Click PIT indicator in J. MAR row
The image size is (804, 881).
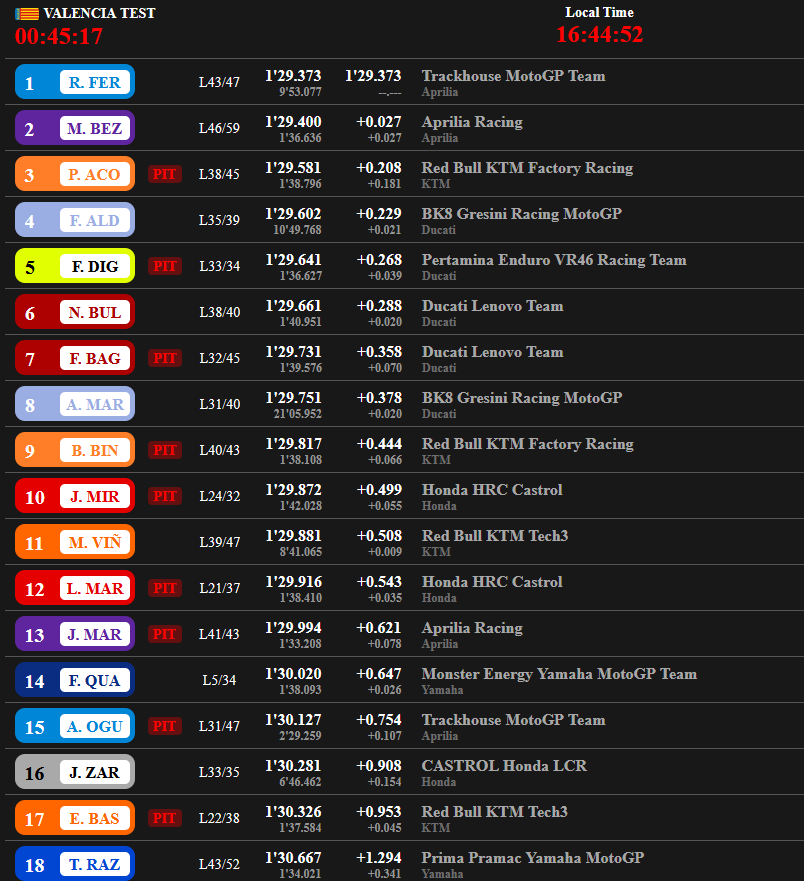[x=165, y=634]
